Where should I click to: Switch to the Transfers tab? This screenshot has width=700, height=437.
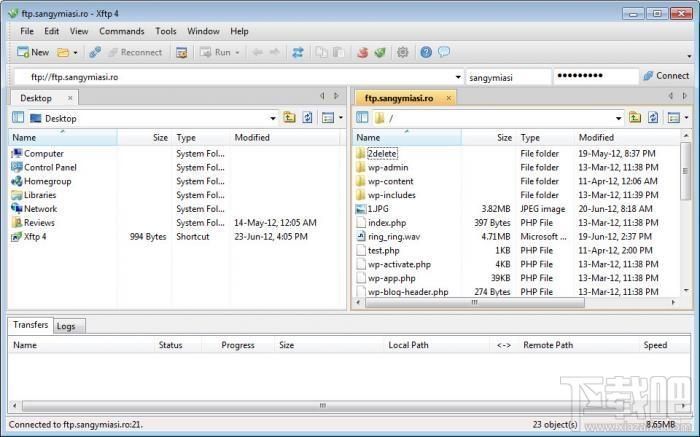coord(30,325)
